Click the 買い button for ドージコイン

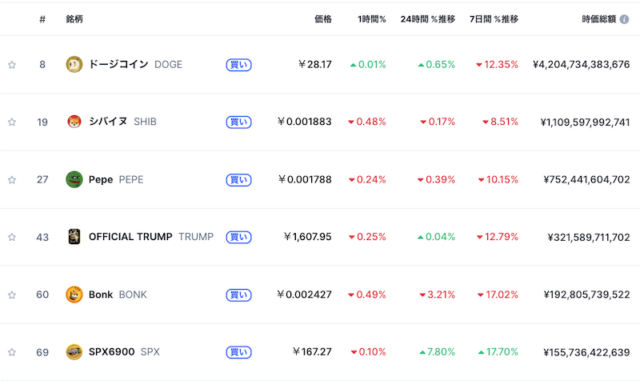(x=239, y=65)
